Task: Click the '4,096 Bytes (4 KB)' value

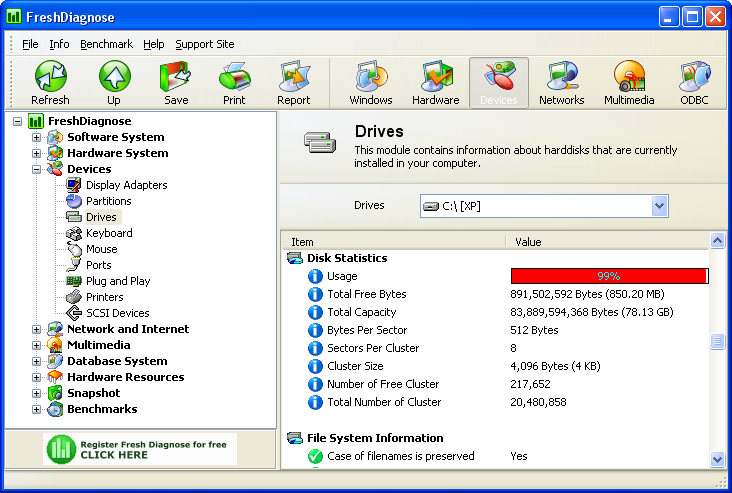Action: click(555, 366)
